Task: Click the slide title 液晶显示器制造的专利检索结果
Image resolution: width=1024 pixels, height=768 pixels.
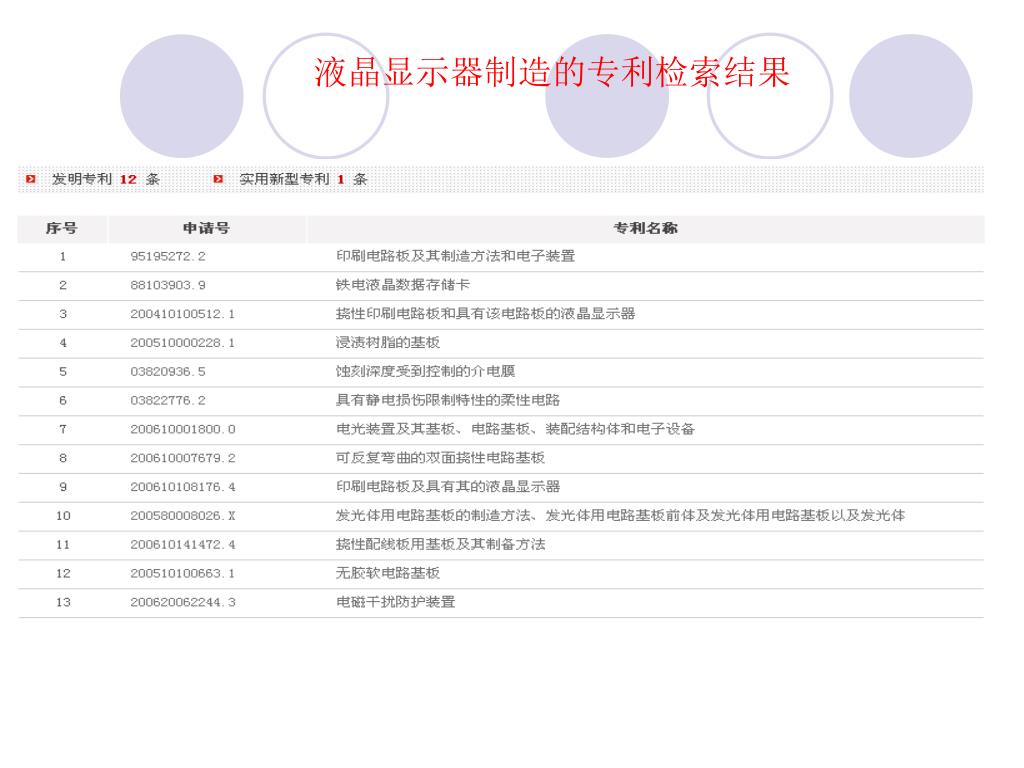Action: tap(552, 72)
